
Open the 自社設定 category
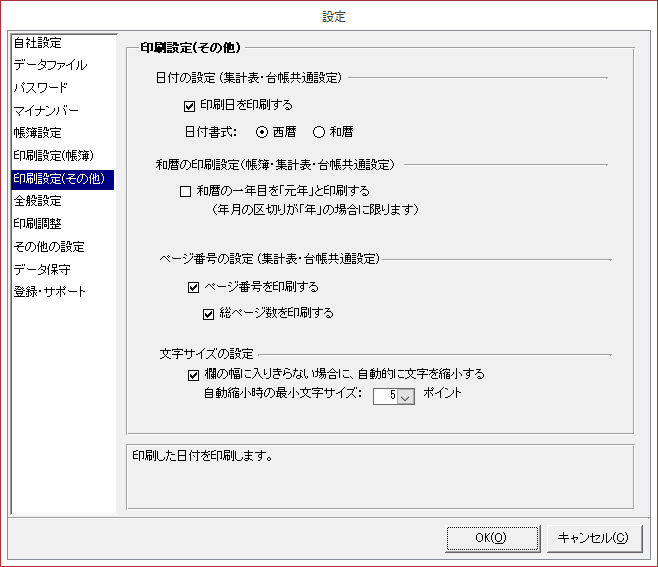(x=38, y=42)
